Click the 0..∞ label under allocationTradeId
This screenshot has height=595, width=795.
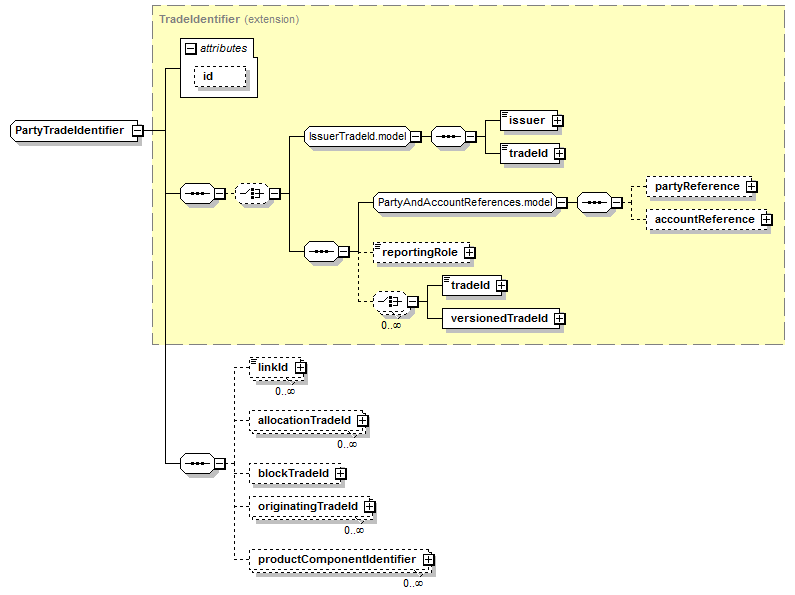(x=347, y=444)
